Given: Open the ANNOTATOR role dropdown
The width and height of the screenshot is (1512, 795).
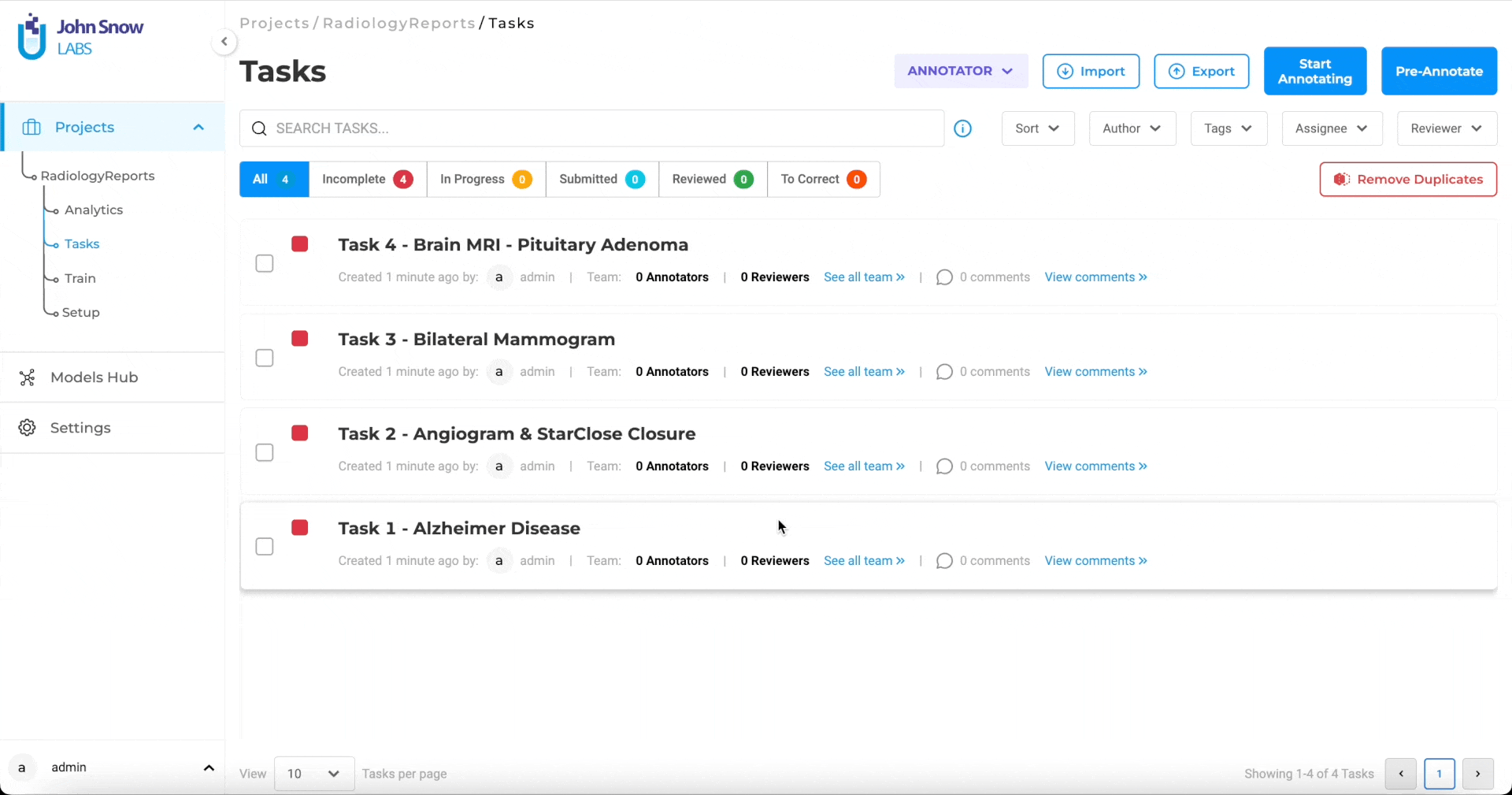Looking at the screenshot, I should [961, 71].
